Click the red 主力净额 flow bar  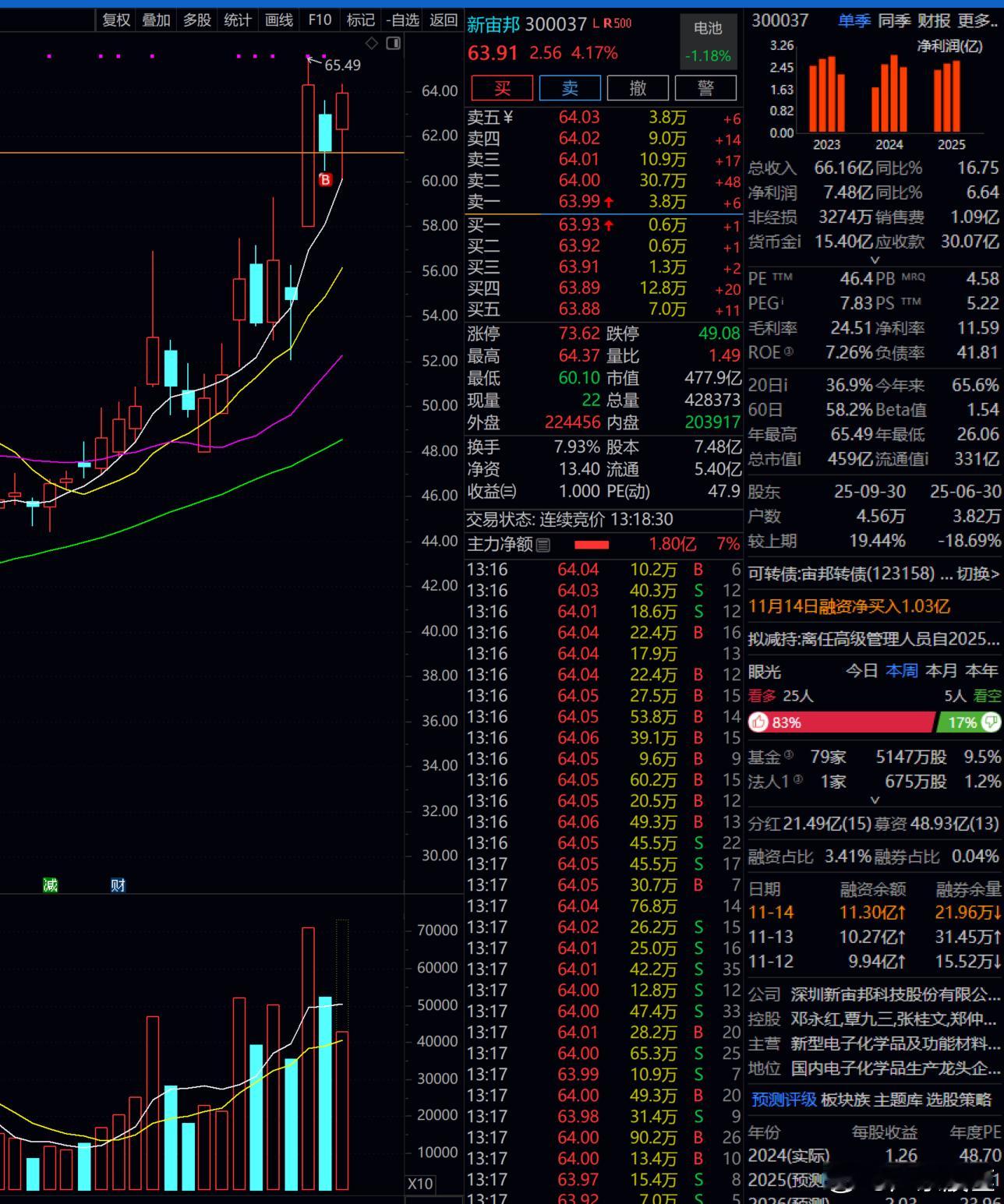click(x=592, y=545)
